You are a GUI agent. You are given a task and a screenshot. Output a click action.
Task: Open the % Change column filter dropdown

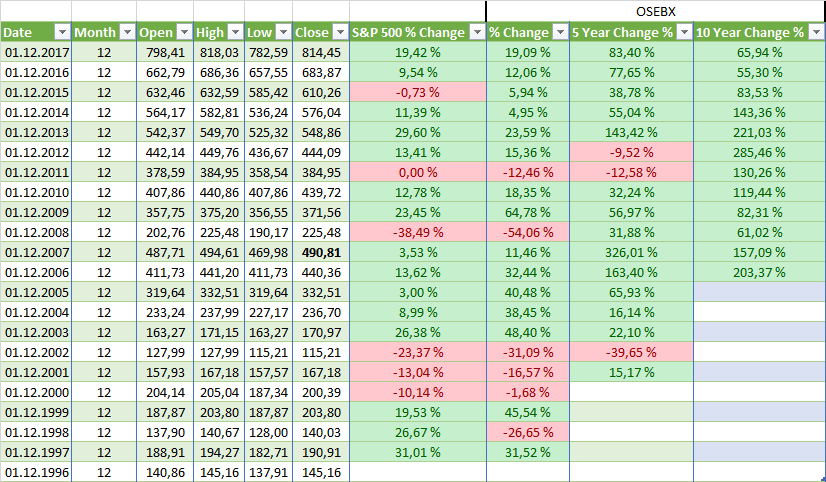click(560, 32)
